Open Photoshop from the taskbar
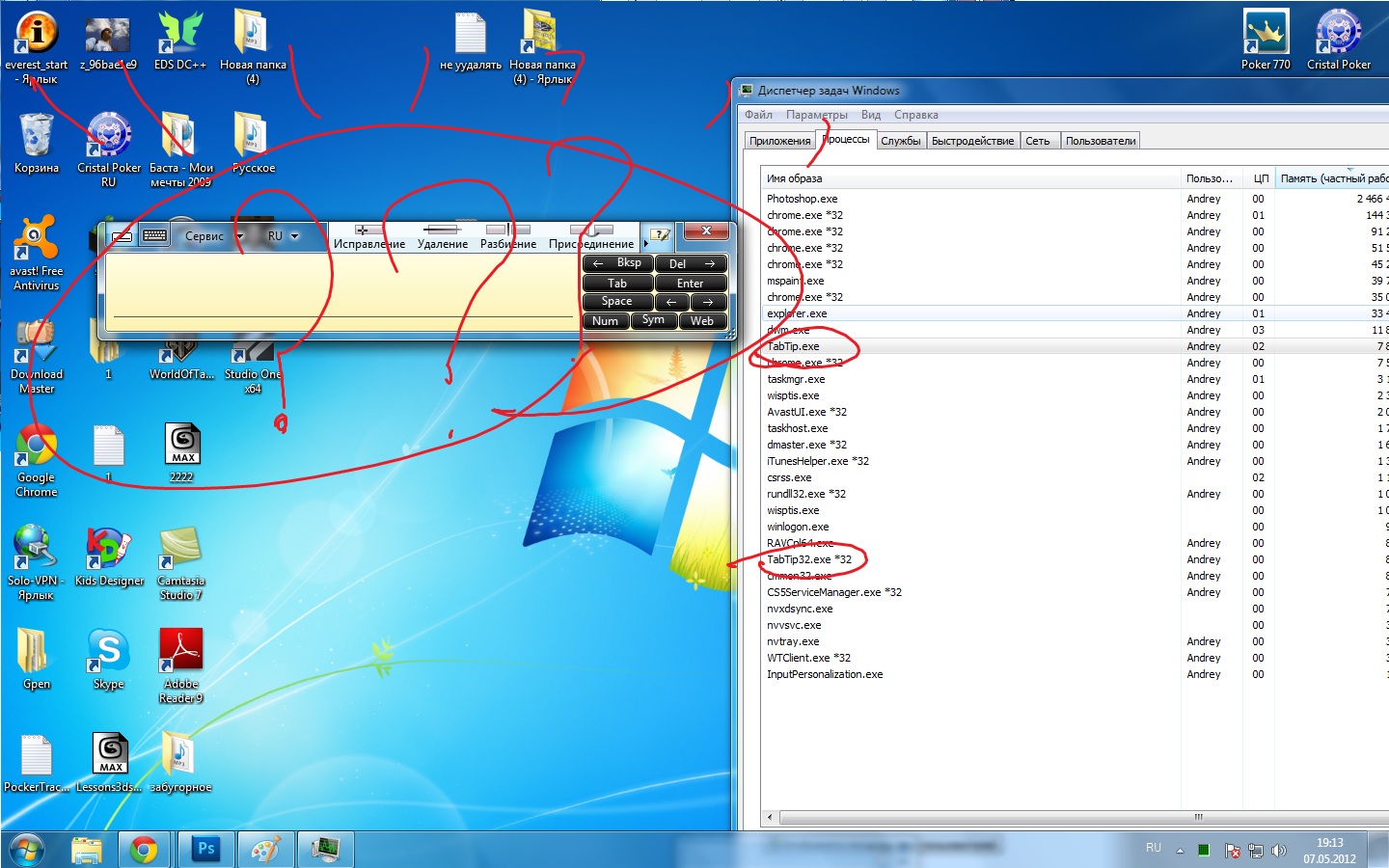 [x=205, y=849]
